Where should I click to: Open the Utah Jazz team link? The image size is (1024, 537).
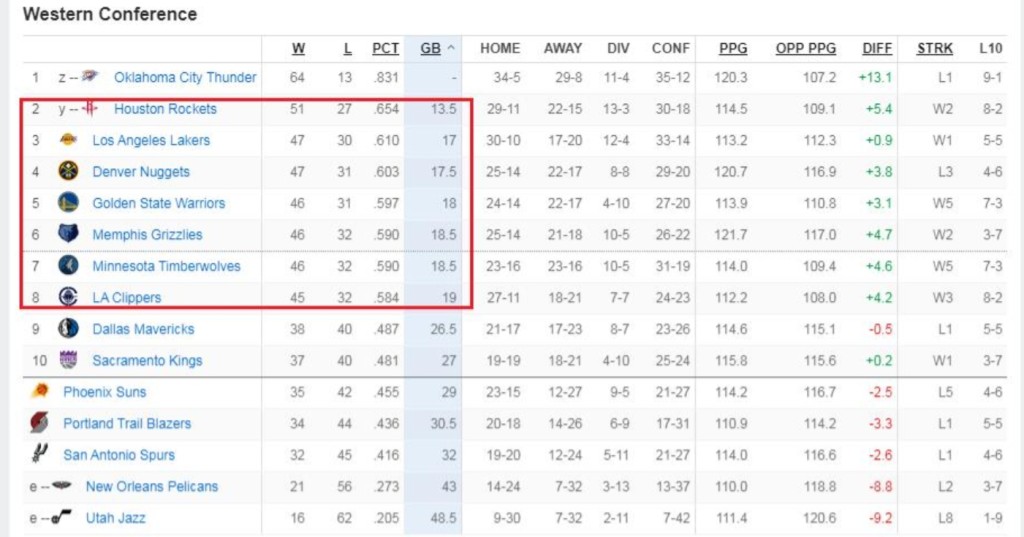[115, 517]
